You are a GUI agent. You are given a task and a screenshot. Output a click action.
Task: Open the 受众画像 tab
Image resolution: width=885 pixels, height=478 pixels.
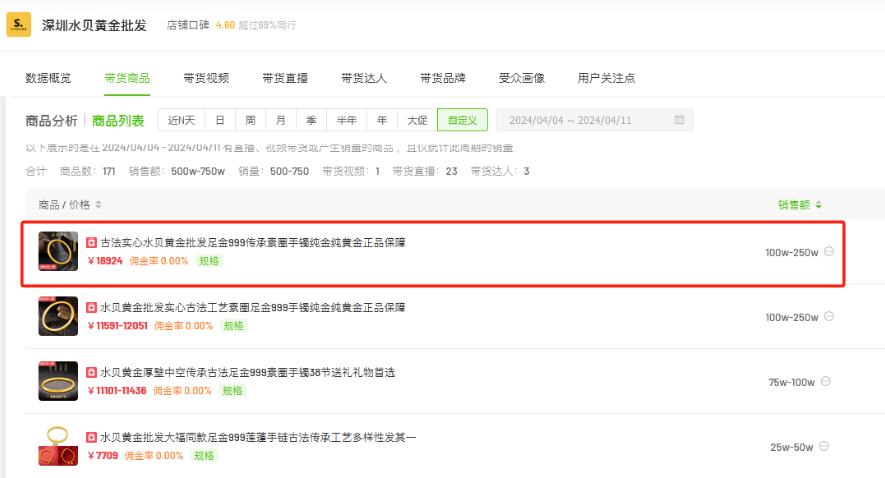(x=521, y=78)
